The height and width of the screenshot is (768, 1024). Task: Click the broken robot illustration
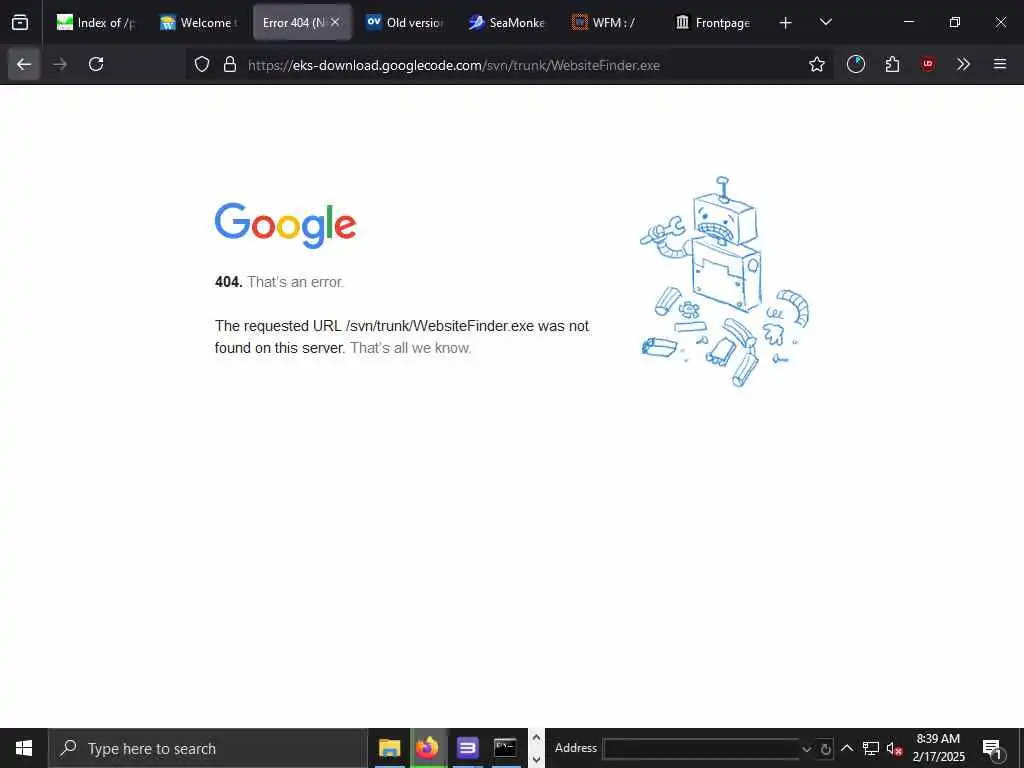point(724,281)
